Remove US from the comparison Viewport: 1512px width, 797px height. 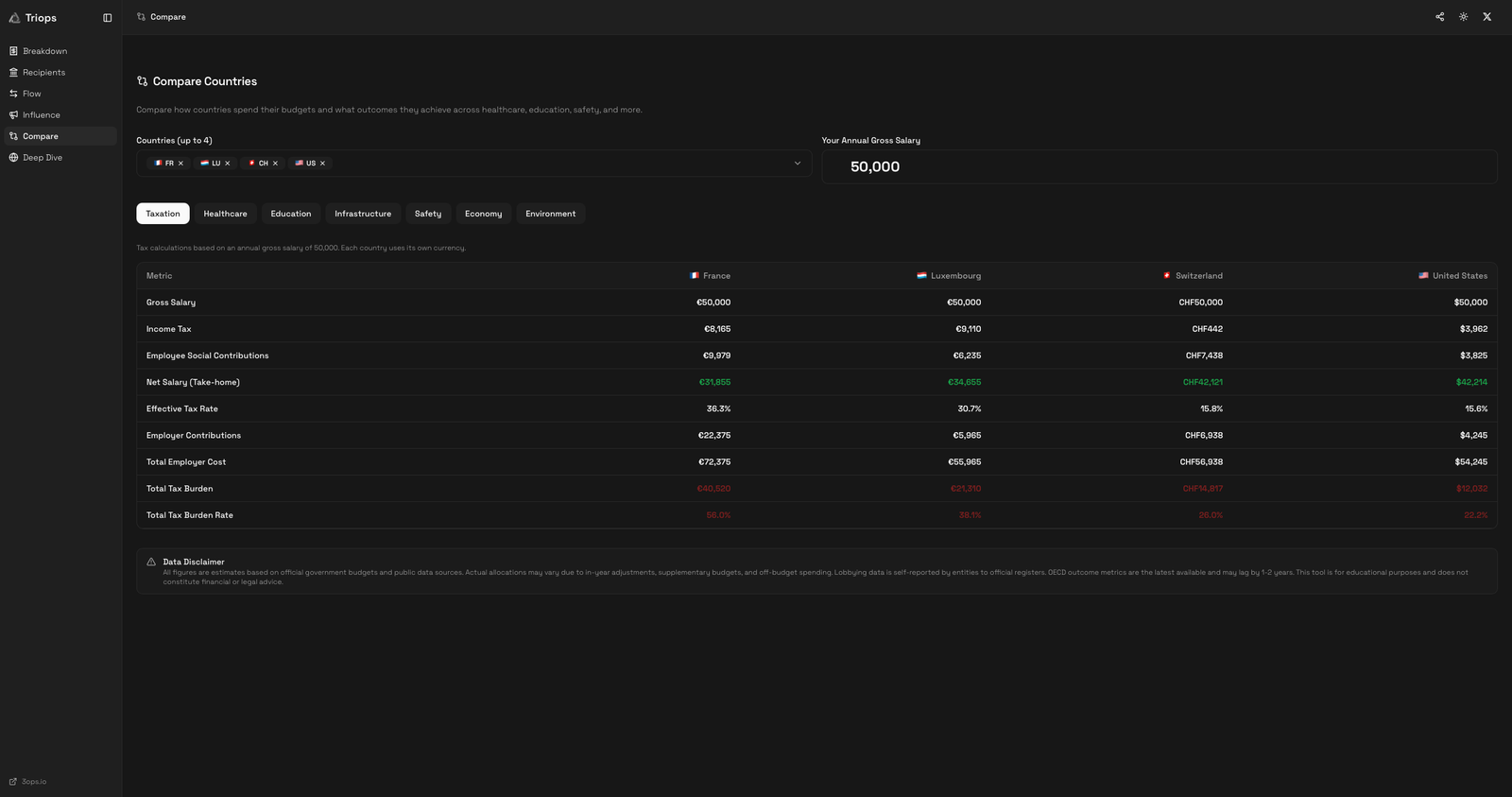point(322,164)
